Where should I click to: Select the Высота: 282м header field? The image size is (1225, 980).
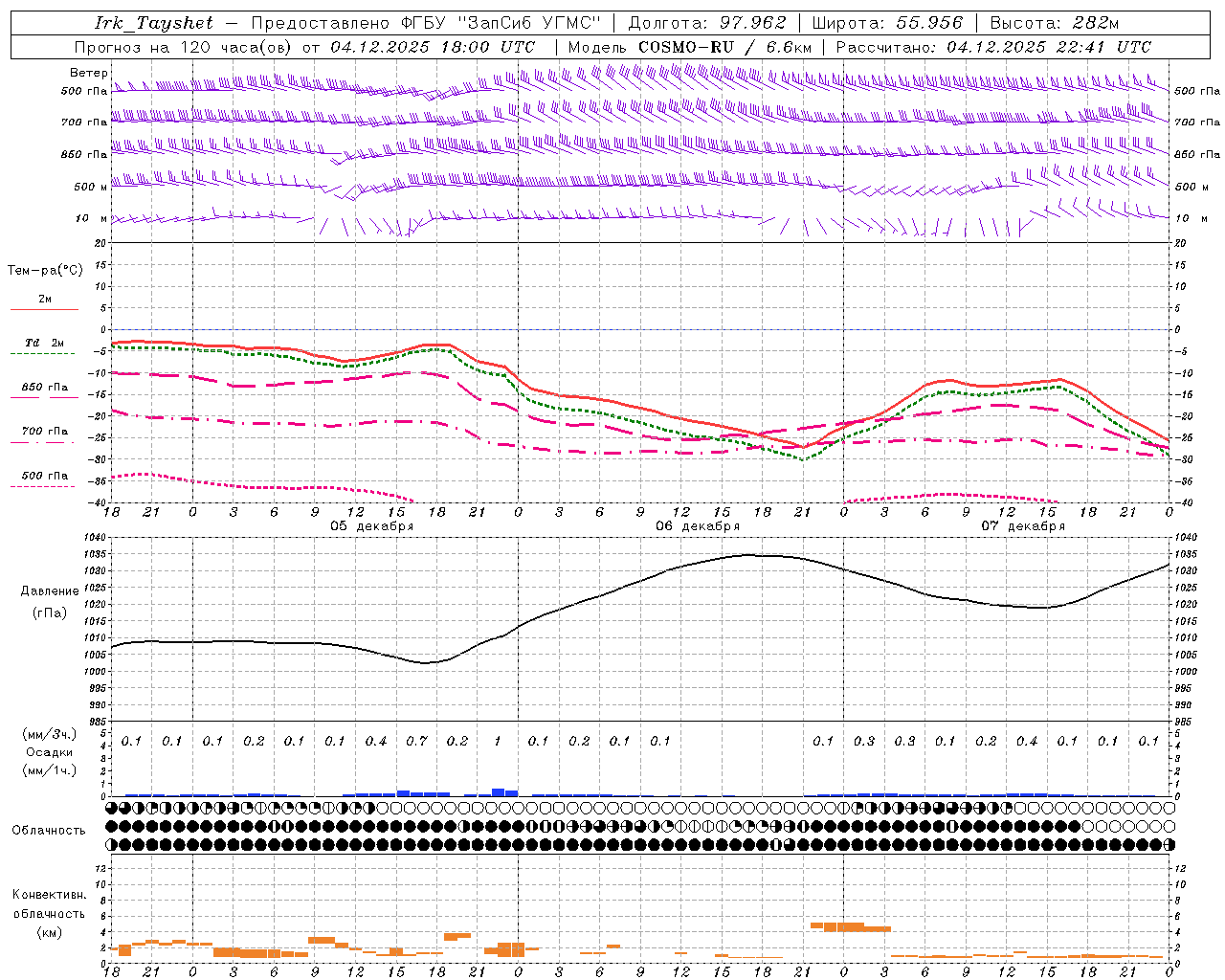[1055, 23]
